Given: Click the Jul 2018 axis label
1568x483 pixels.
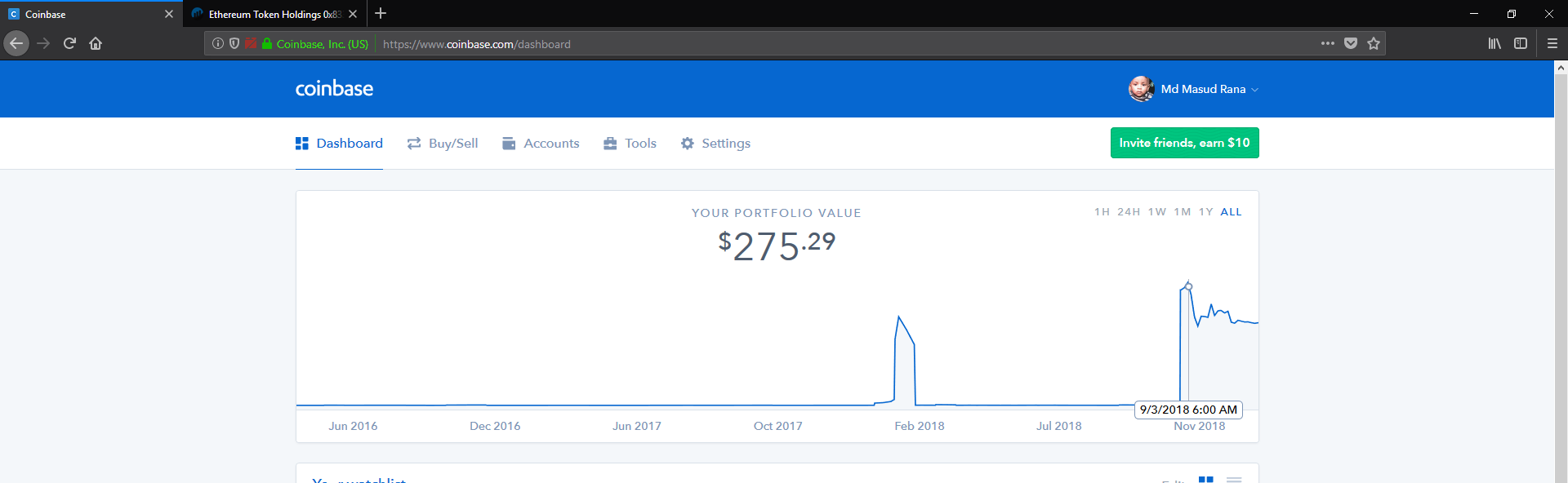Looking at the screenshot, I should (1058, 426).
